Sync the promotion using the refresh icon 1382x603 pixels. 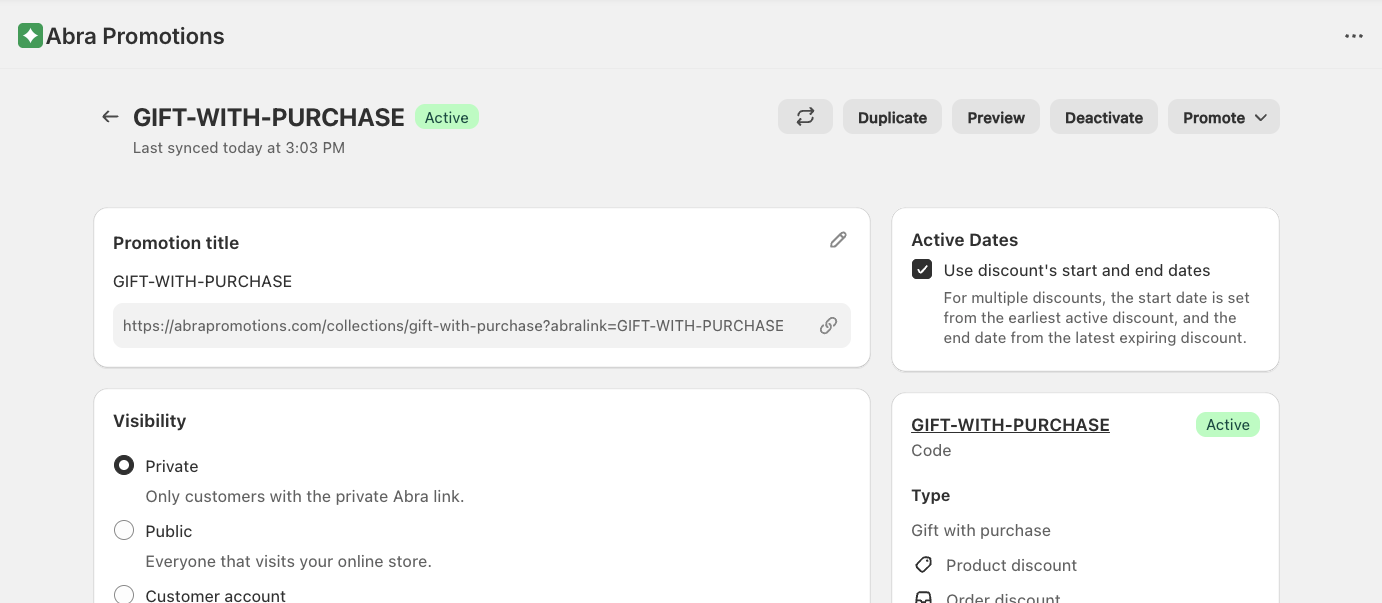point(805,117)
